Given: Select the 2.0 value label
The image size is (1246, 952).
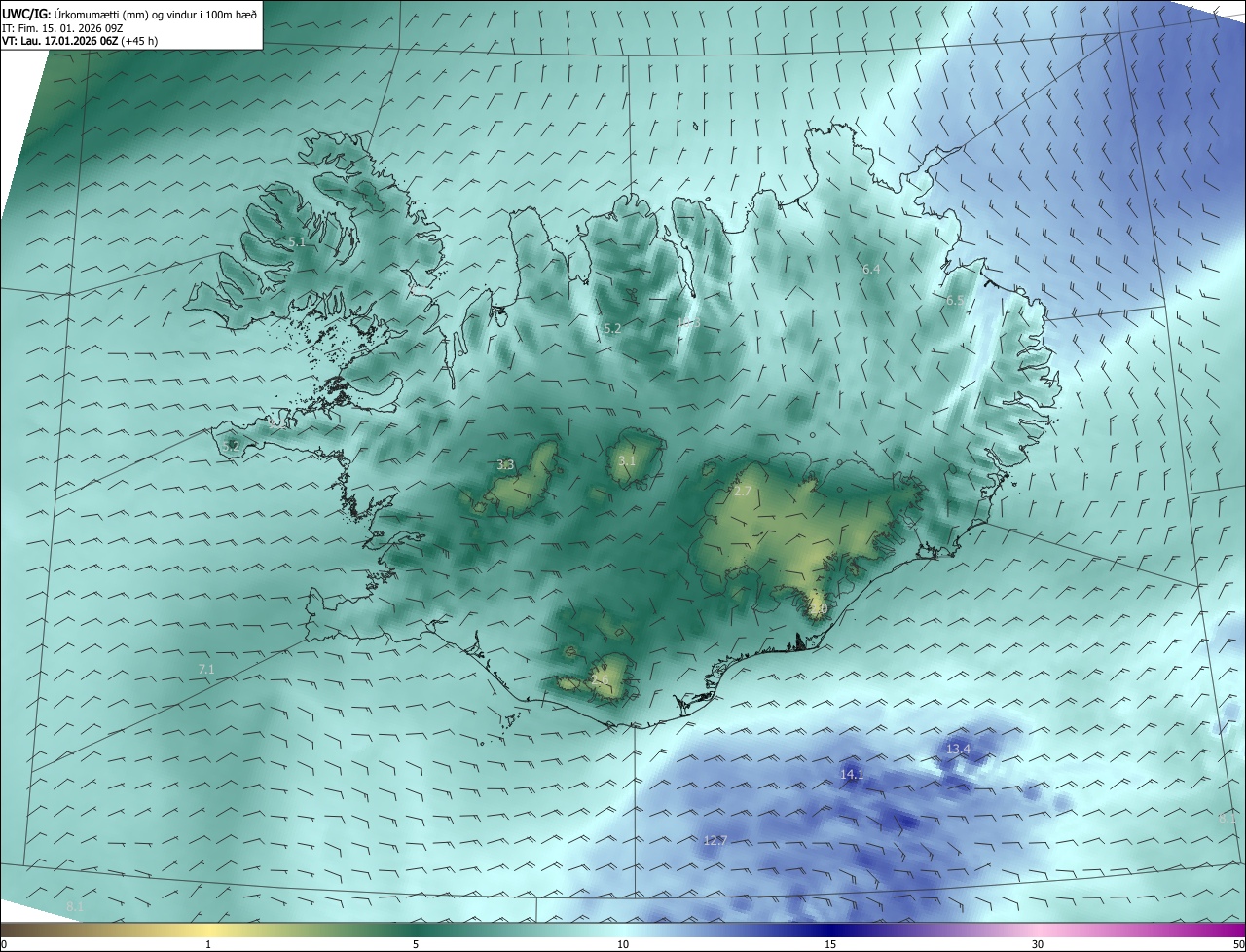Looking at the screenshot, I should [x=819, y=609].
